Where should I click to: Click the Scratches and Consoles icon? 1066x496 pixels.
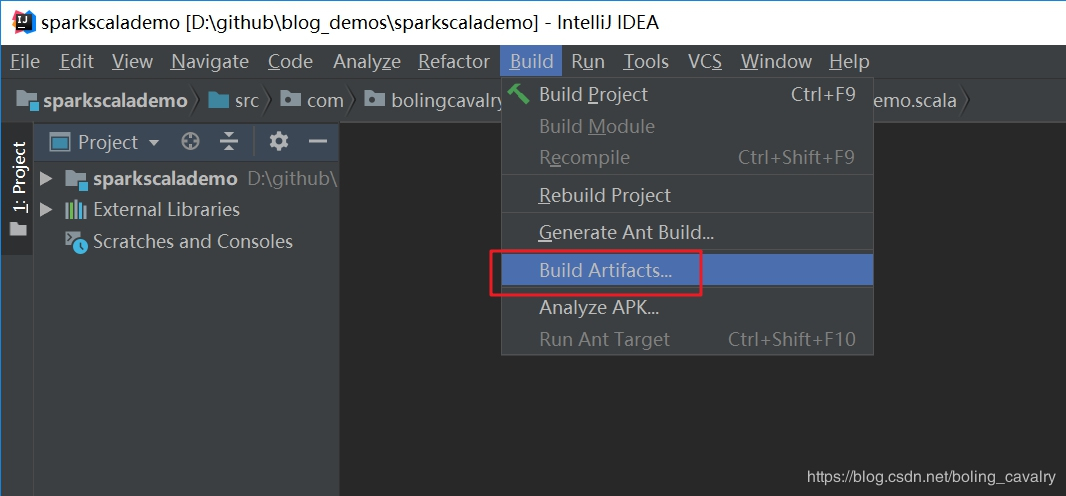click(76, 241)
